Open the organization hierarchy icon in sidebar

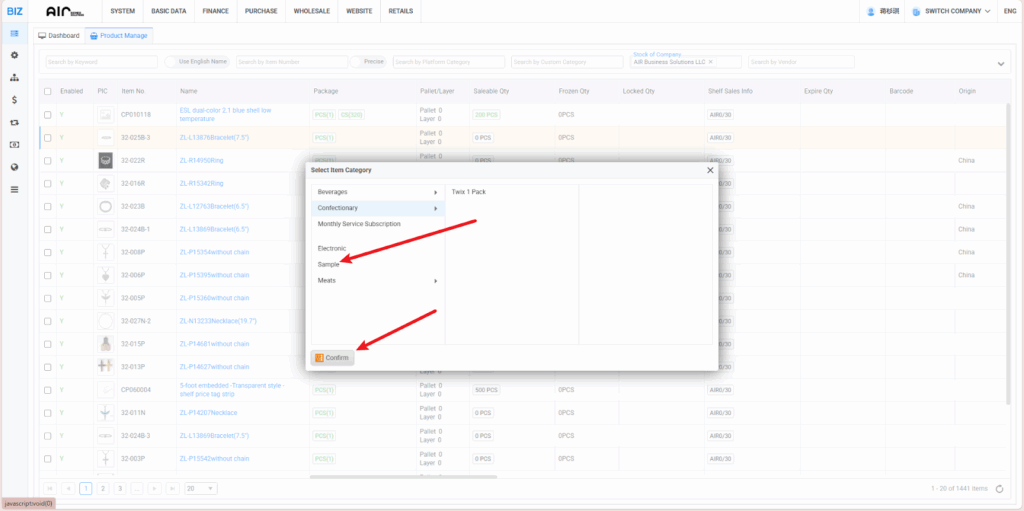click(14, 77)
